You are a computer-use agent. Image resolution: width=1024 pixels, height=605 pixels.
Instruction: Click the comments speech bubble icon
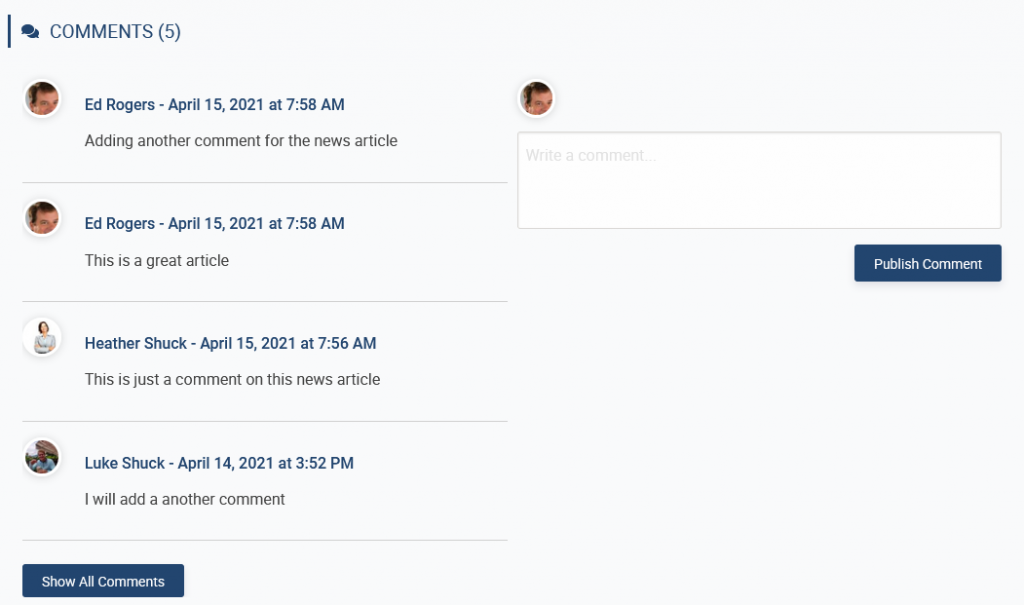pos(30,32)
